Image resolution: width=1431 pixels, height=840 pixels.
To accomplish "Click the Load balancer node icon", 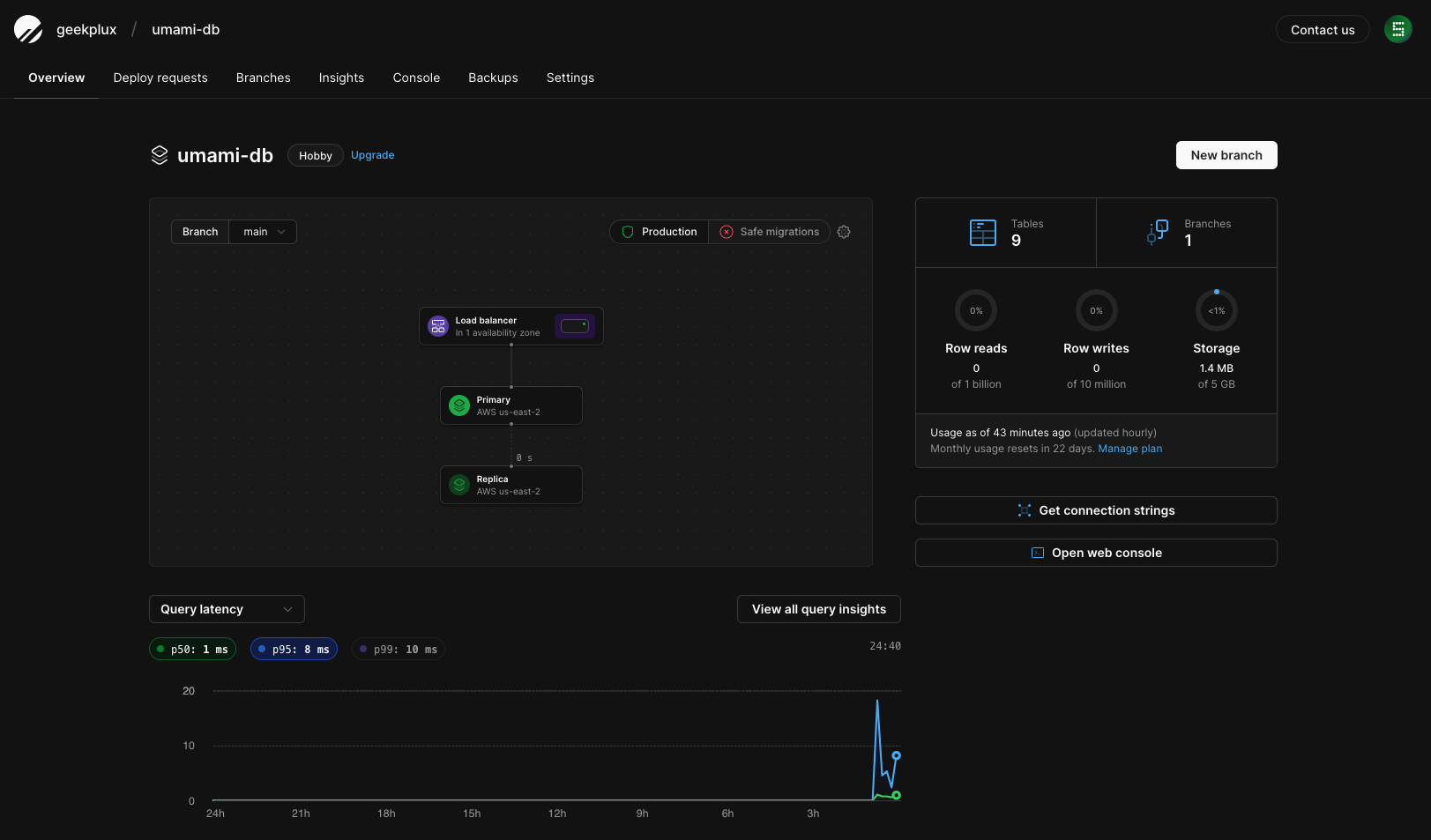I will pos(438,326).
